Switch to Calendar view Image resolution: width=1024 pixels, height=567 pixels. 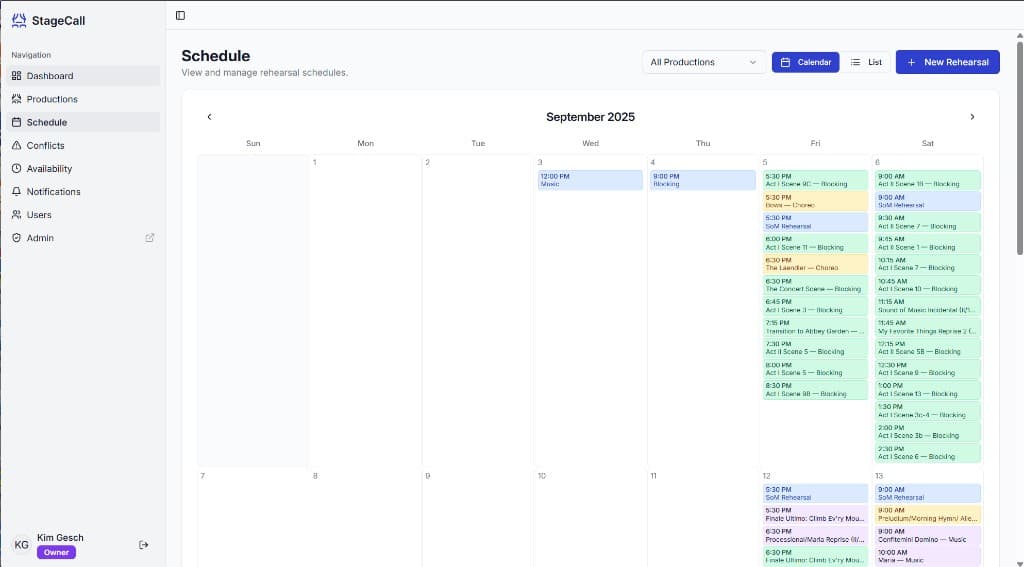(x=805, y=62)
